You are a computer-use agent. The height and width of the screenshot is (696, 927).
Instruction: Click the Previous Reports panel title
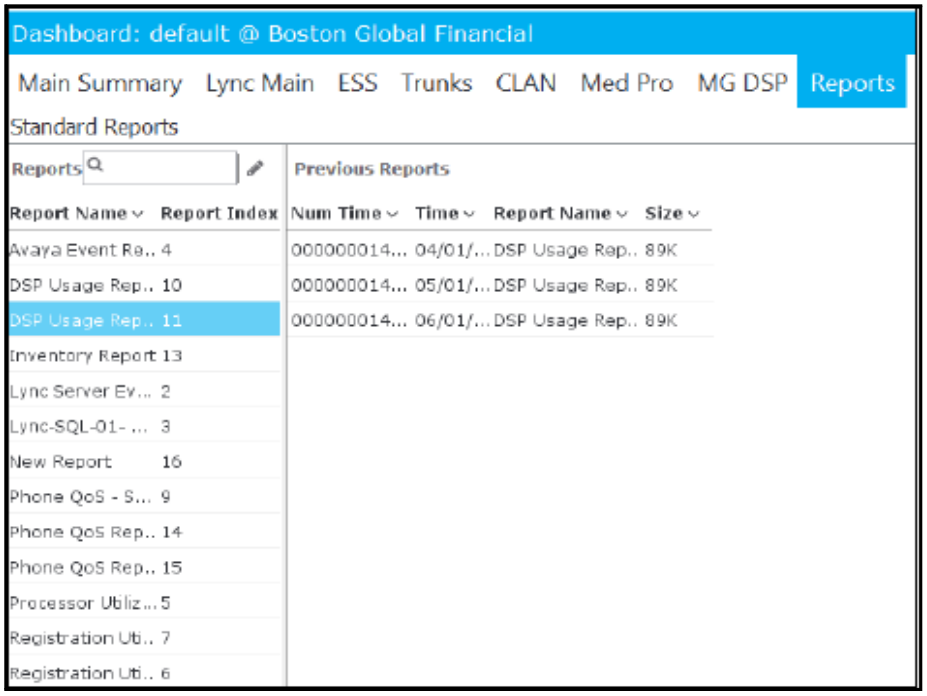pyautogui.click(x=372, y=169)
